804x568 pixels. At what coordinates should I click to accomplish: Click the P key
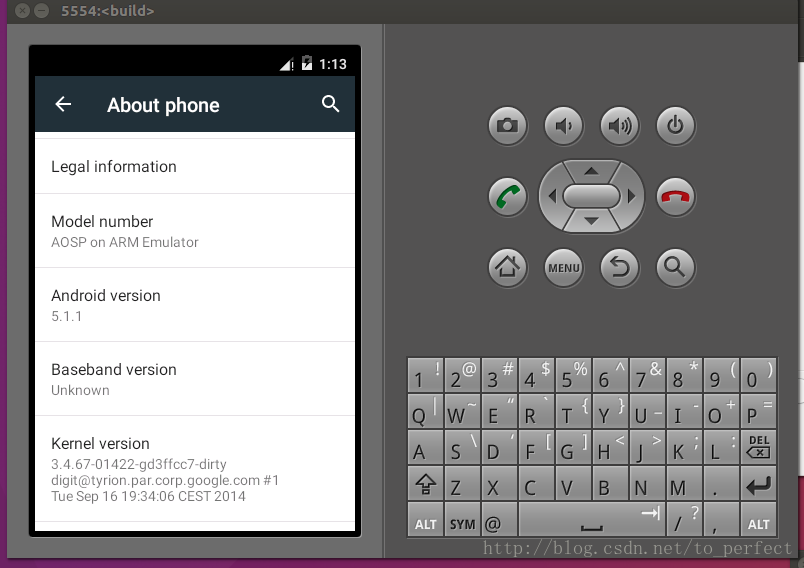758,412
